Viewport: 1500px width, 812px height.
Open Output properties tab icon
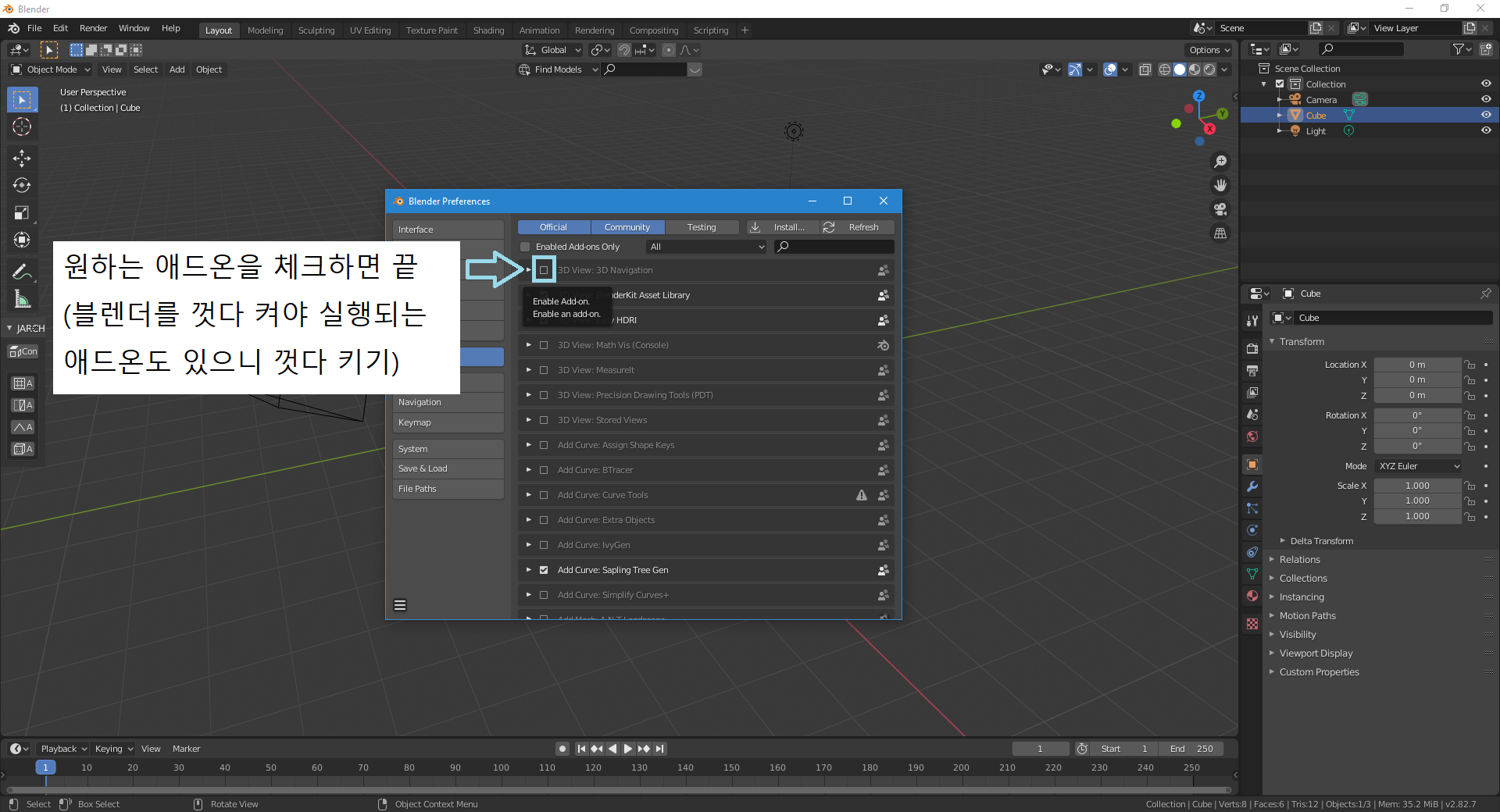point(1252,370)
